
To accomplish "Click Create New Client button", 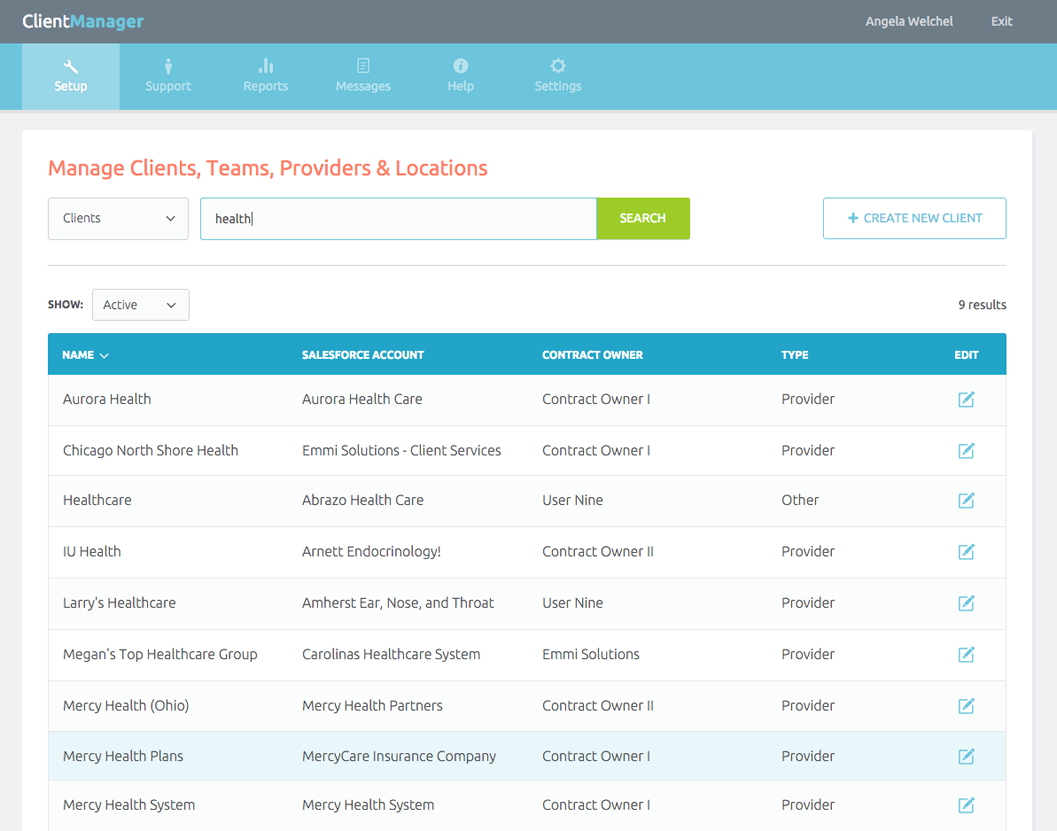I will (x=914, y=218).
